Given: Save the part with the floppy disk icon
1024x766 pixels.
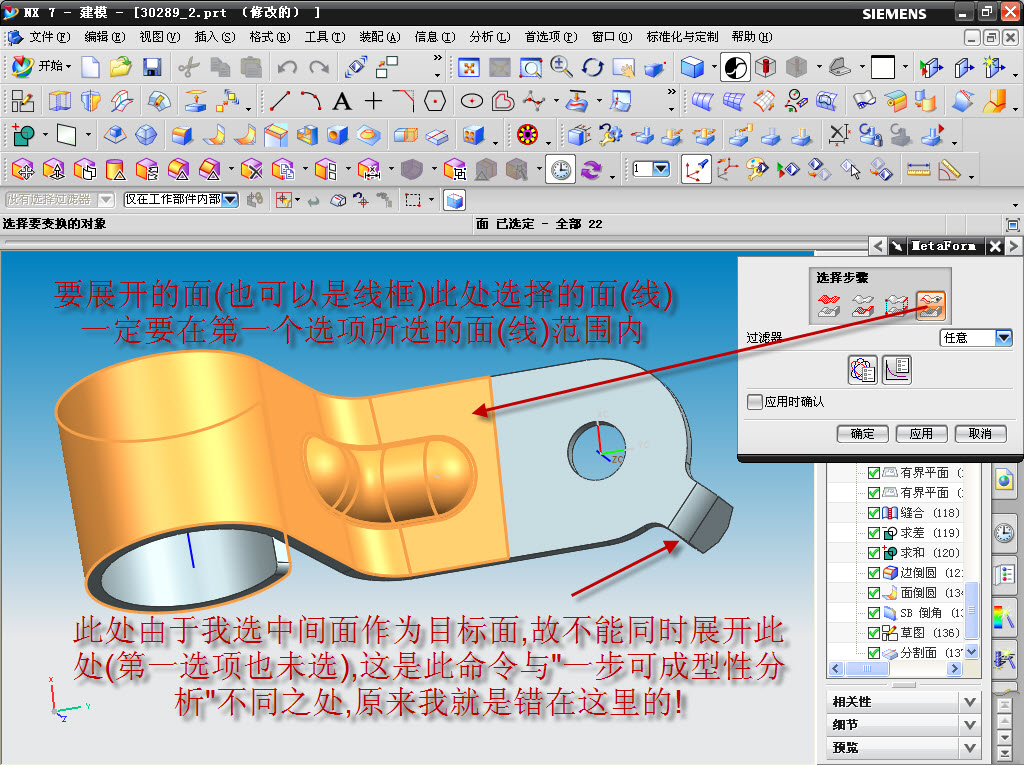Looking at the screenshot, I should click(152, 67).
